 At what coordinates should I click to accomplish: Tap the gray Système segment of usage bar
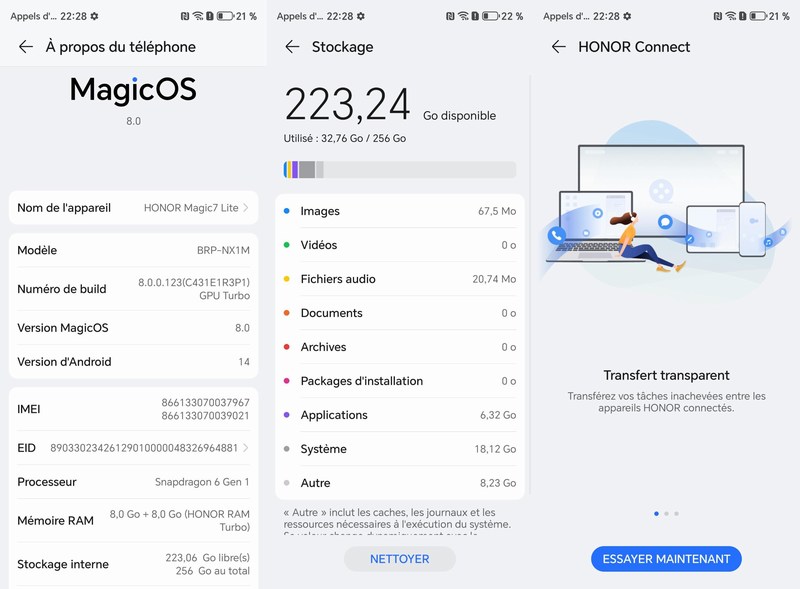point(307,169)
